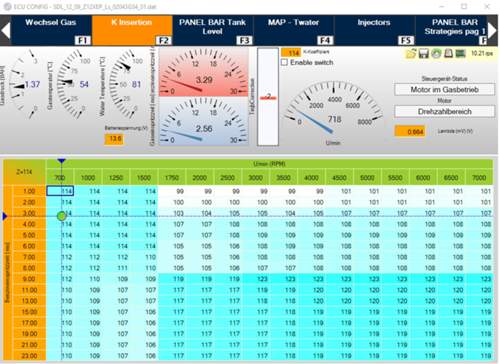Open the PANEL BAR Tank Level tab

click(213, 30)
